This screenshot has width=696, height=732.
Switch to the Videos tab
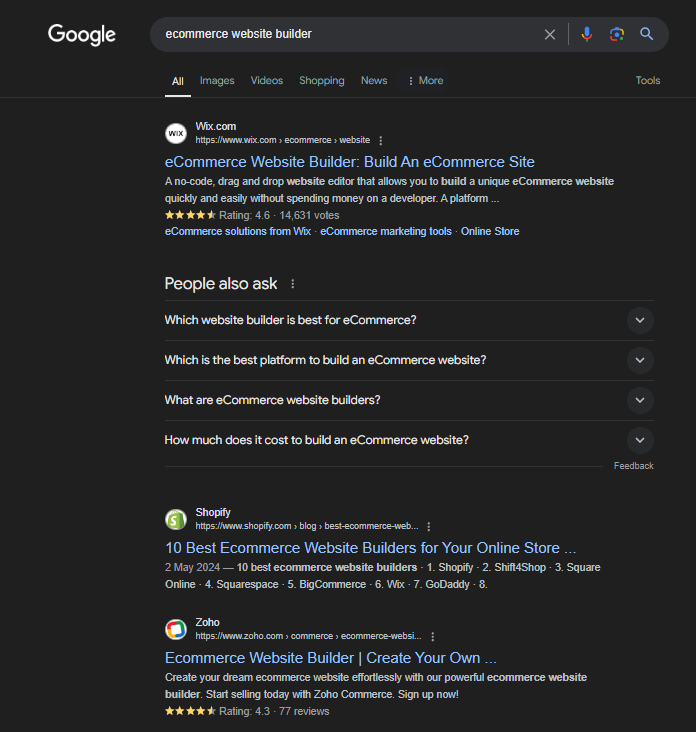267,80
